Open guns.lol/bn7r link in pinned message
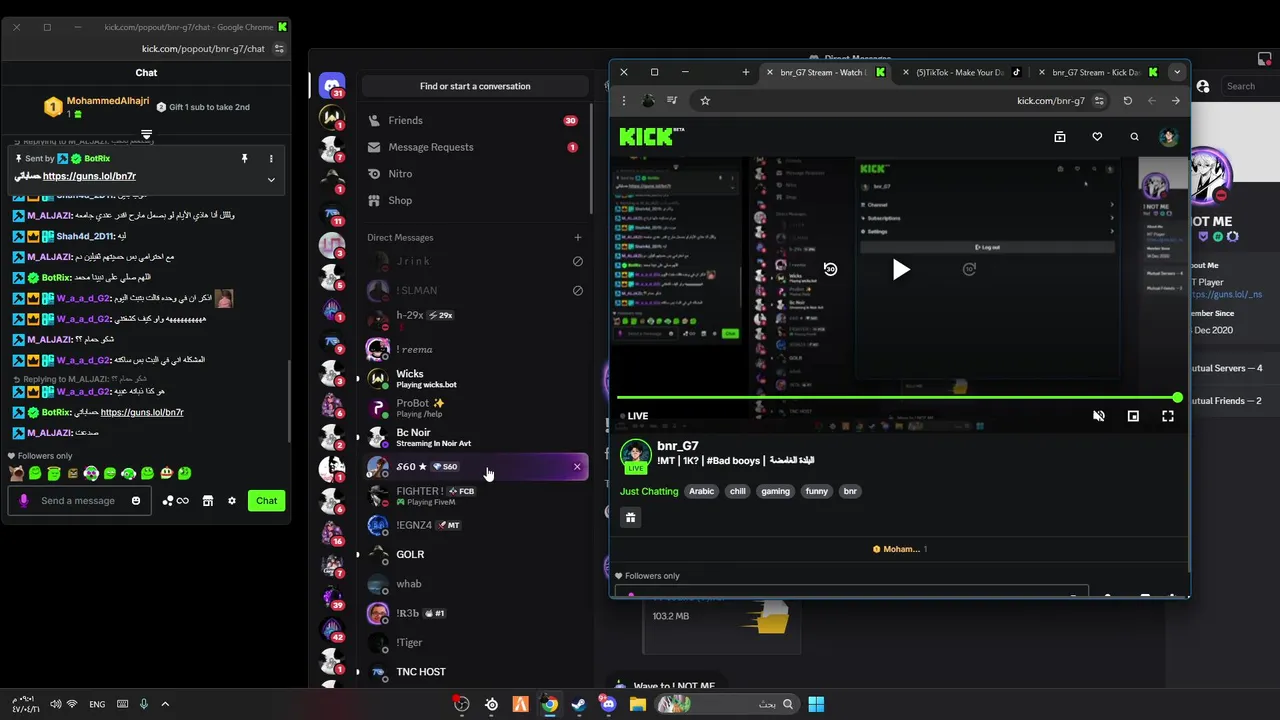The width and height of the screenshot is (1280, 720). [x=89, y=176]
